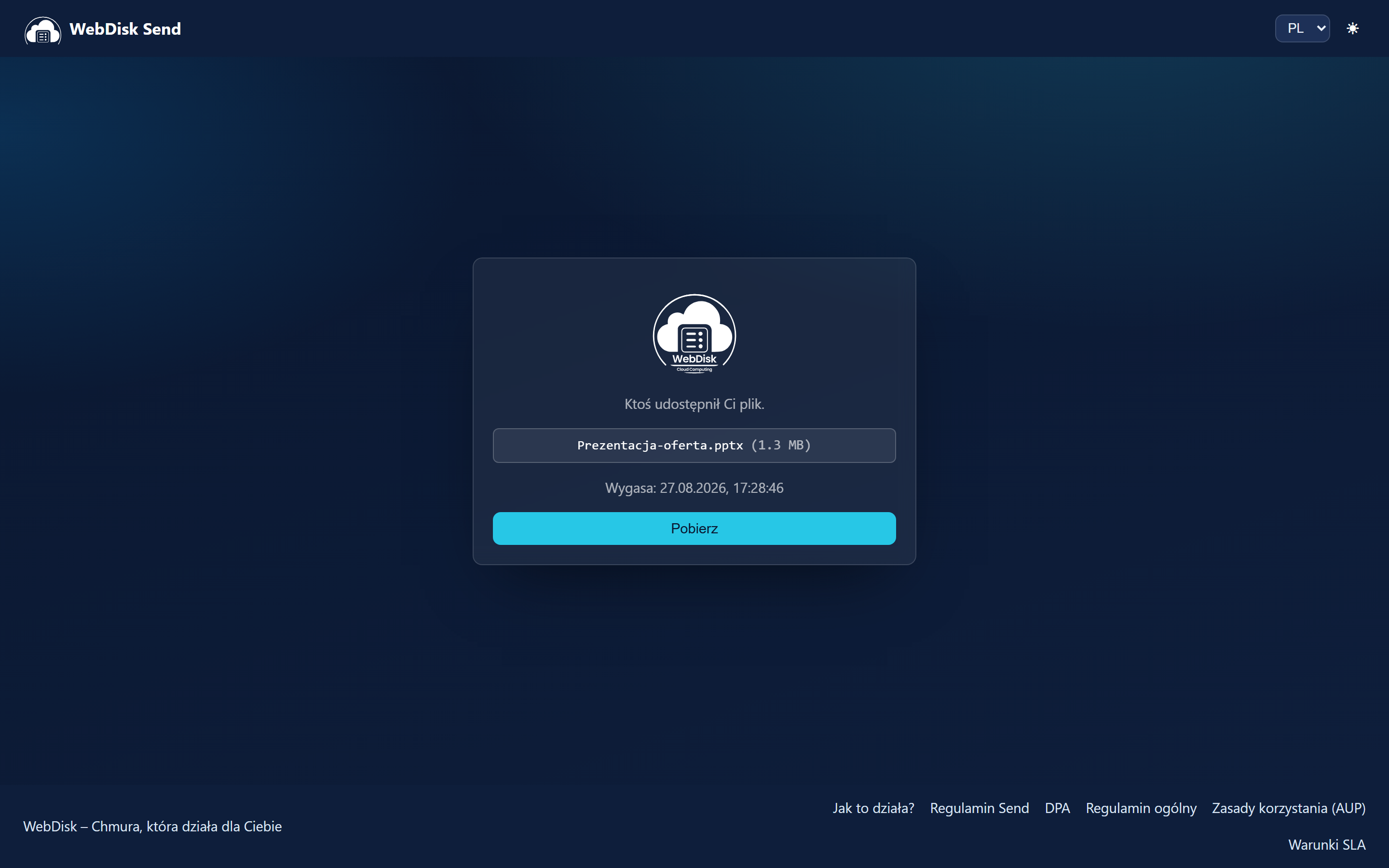
Task: Open the Regulamin ogólny link
Action: click(x=1141, y=808)
